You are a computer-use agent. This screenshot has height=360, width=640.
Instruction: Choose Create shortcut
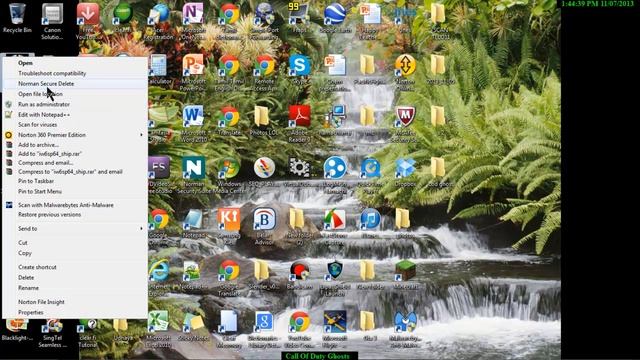pyautogui.click(x=75, y=267)
